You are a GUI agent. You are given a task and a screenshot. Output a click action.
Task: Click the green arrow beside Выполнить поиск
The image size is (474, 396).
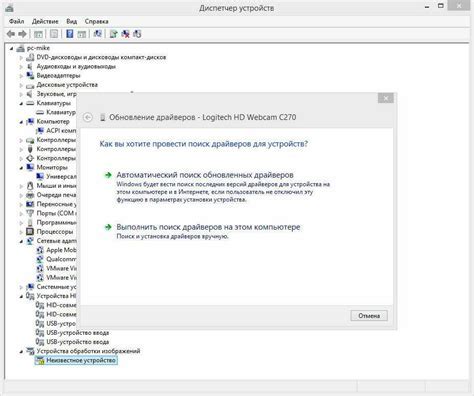pos(108,227)
